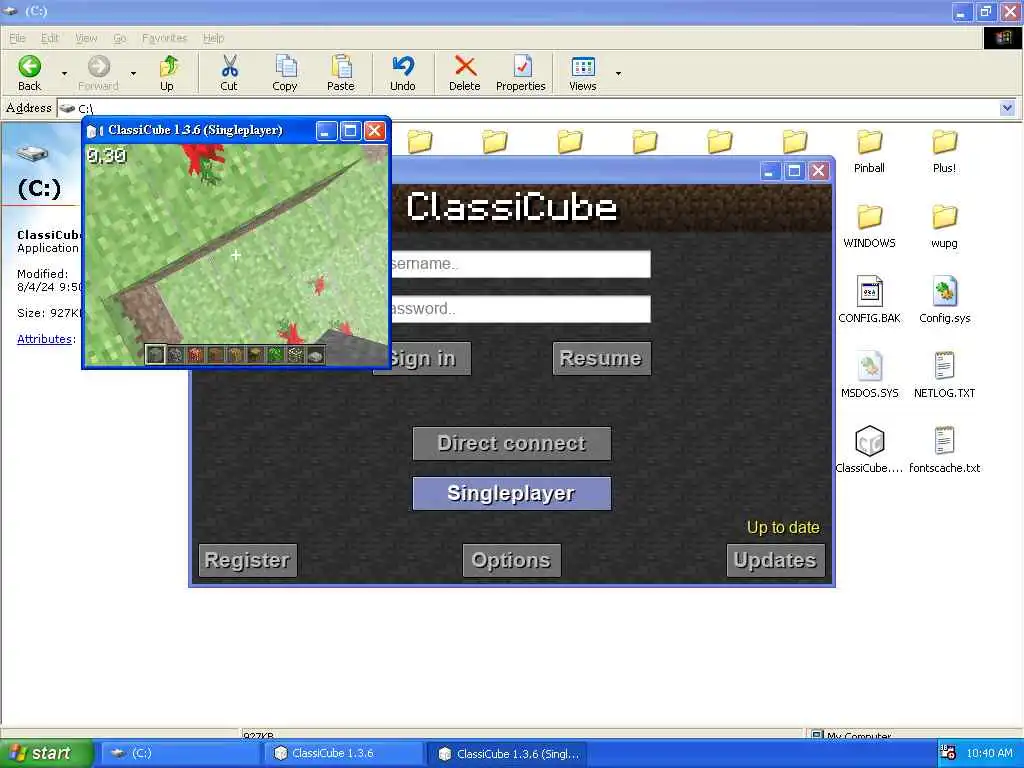1024x768 pixels.
Task: Select the ClassiCube application file icon
Action: [x=869, y=441]
